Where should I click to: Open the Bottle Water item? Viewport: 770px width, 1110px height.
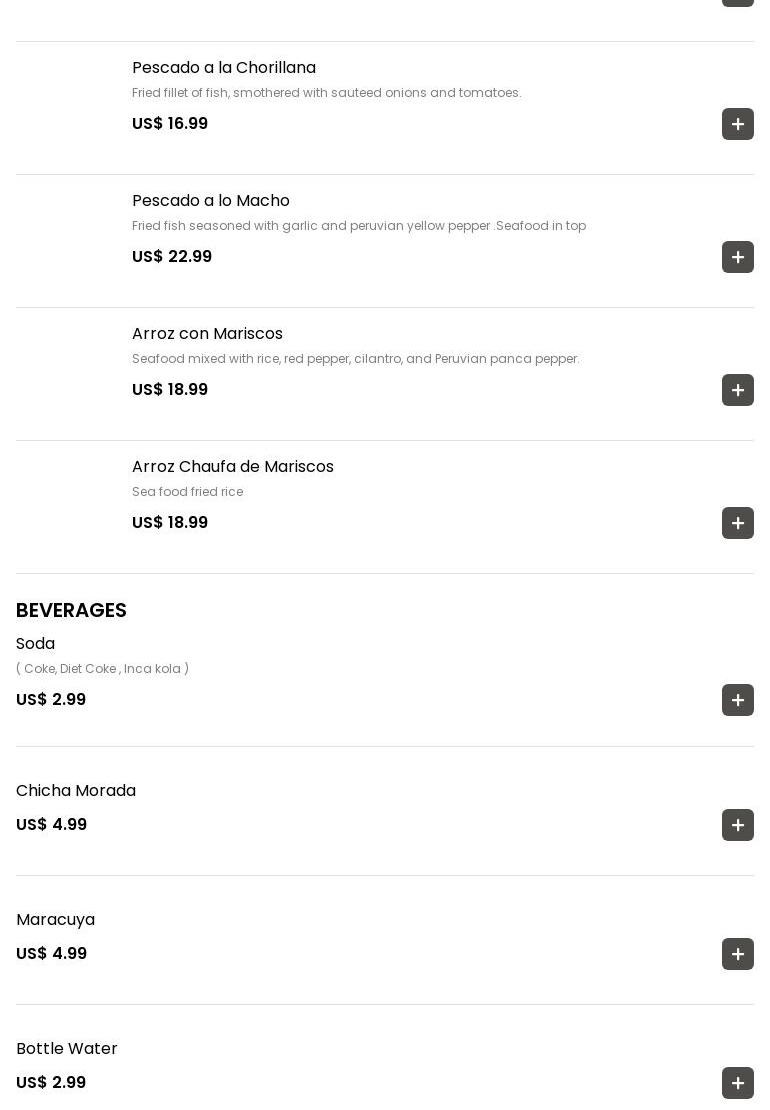pos(67,1049)
